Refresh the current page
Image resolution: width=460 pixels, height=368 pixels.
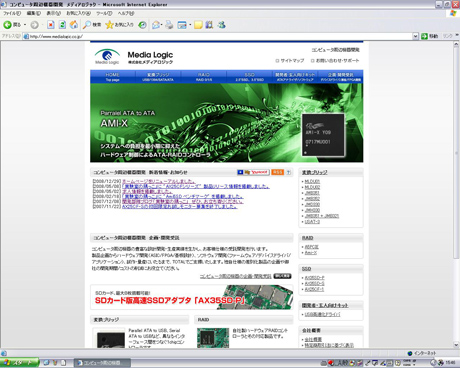(62, 25)
